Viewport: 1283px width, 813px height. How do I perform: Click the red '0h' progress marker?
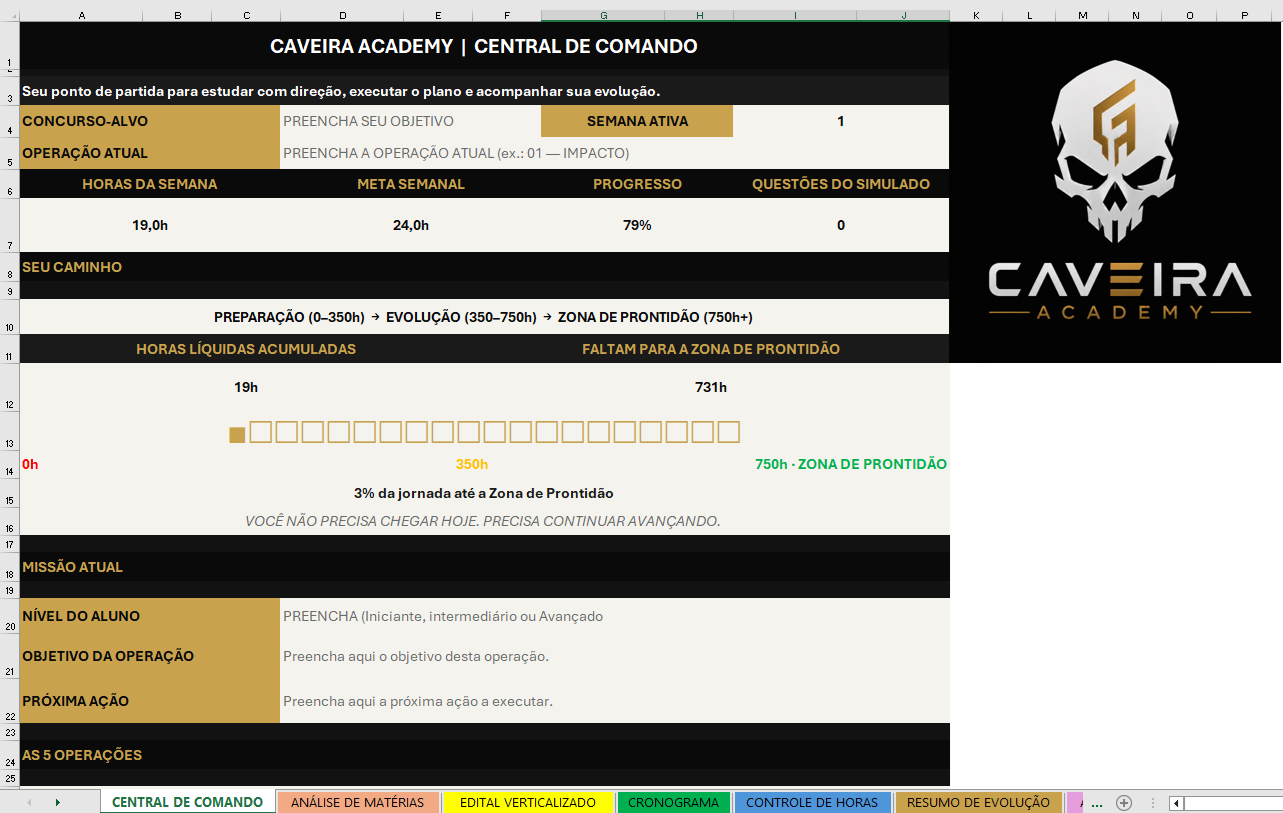[x=30, y=464]
